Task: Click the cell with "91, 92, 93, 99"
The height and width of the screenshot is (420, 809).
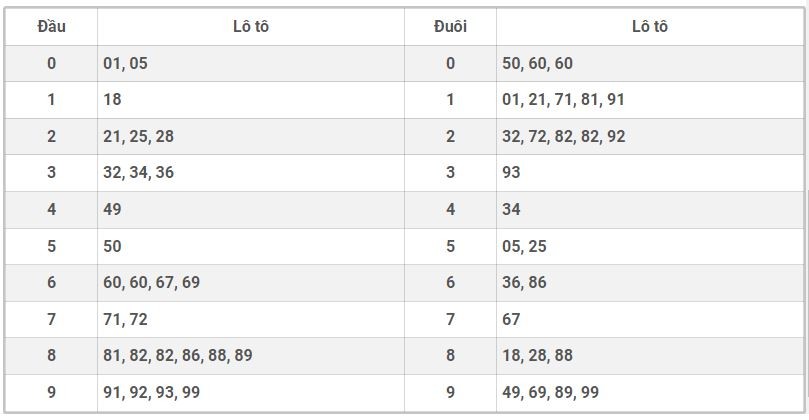Action: coord(151,392)
